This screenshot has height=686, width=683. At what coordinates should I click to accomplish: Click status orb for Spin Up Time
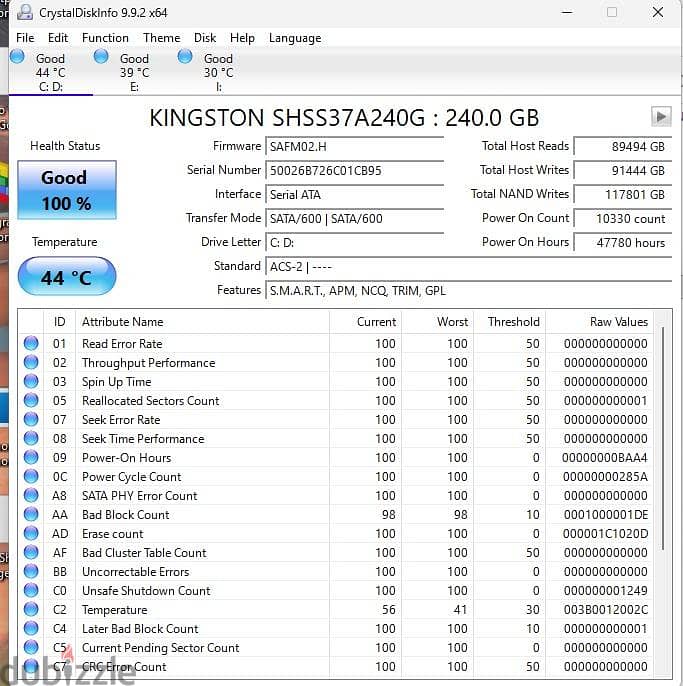click(31, 382)
